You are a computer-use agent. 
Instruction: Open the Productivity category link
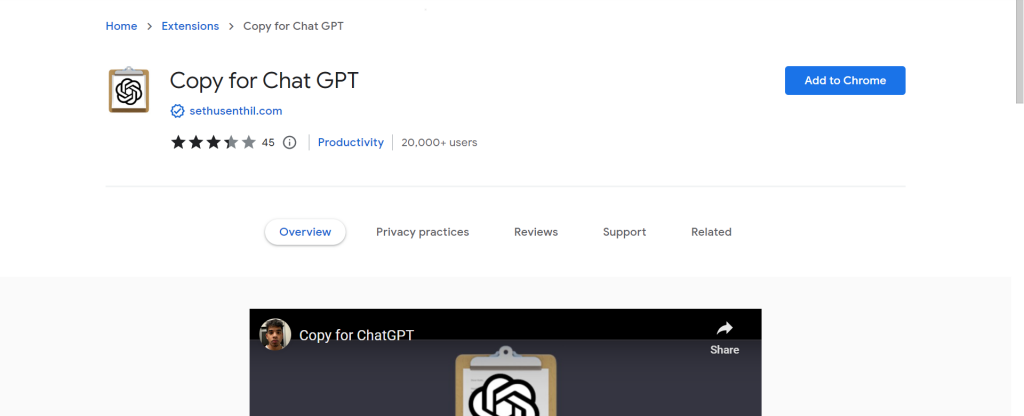click(350, 142)
